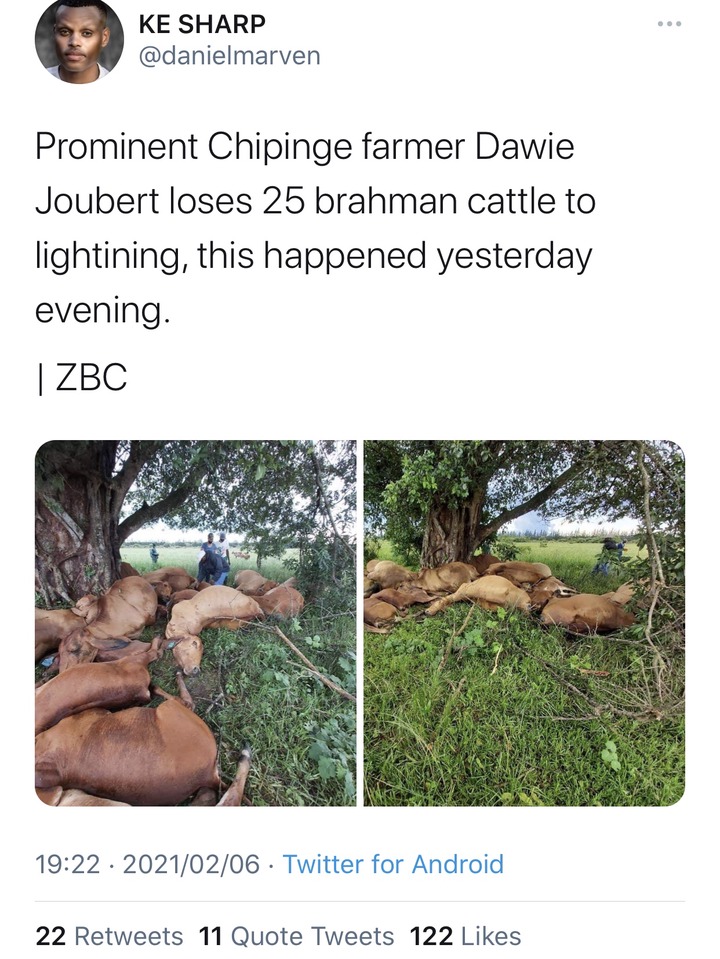View the 11 Quote Tweets list
Screen dimensions: 720x959
click(x=297, y=936)
